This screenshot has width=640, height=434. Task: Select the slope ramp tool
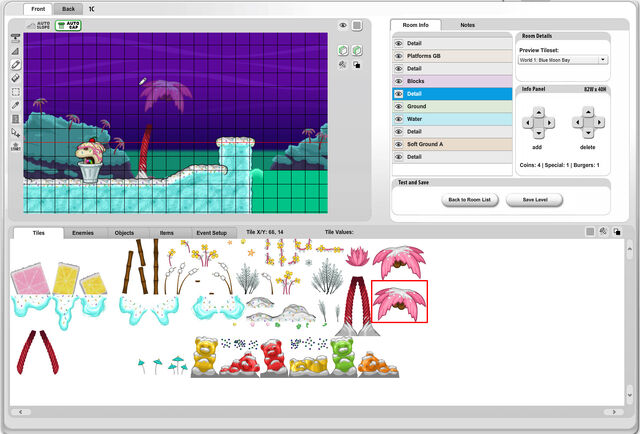tap(16, 51)
